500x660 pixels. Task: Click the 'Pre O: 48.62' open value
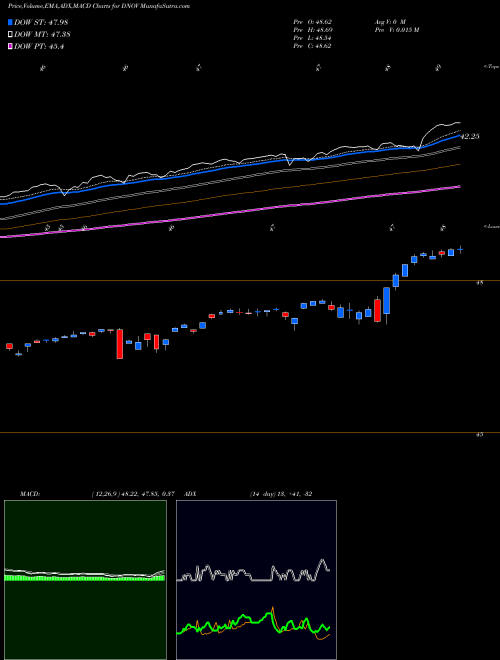(x=313, y=21)
